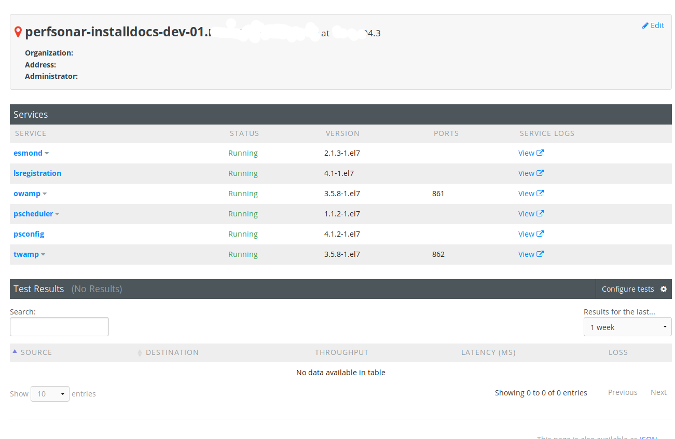
Task: View owamp service logs
Action: pyautogui.click(x=531, y=194)
